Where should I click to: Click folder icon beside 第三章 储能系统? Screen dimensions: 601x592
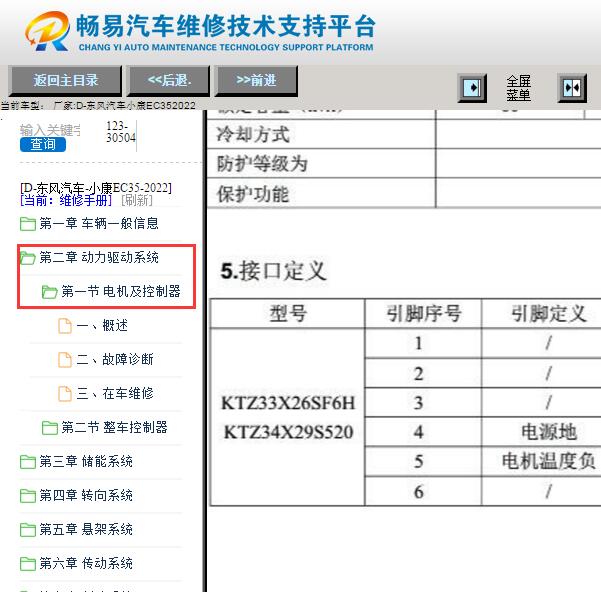tap(28, 462)
